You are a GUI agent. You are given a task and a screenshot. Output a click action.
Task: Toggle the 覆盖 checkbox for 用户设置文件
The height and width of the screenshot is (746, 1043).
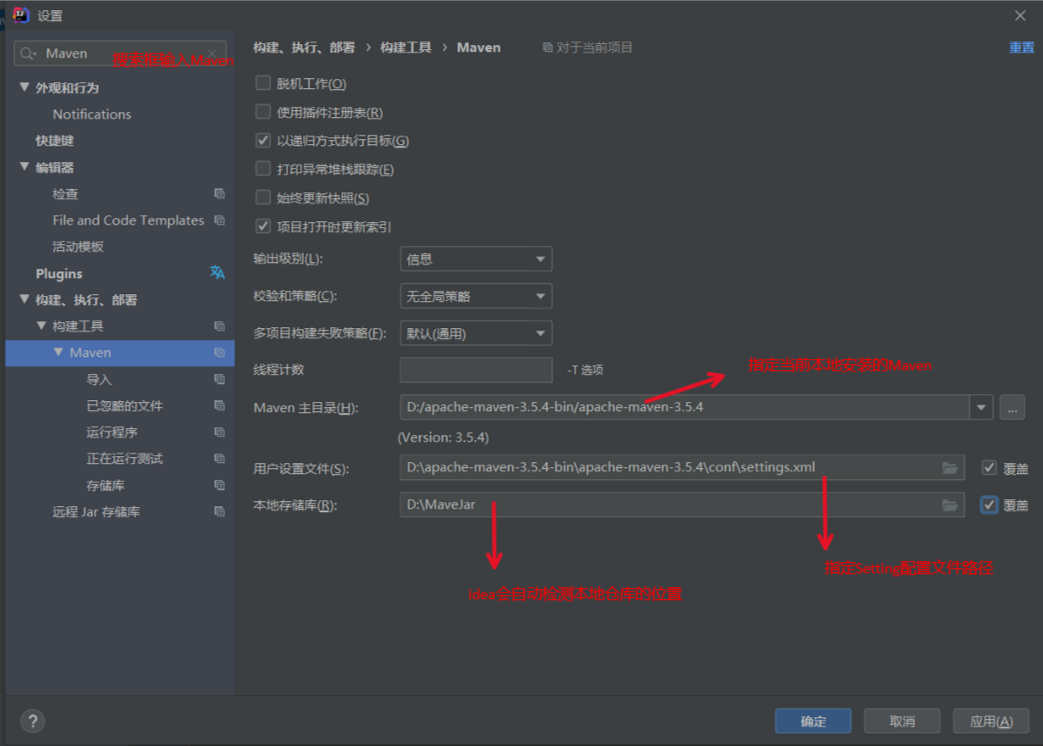989,467
